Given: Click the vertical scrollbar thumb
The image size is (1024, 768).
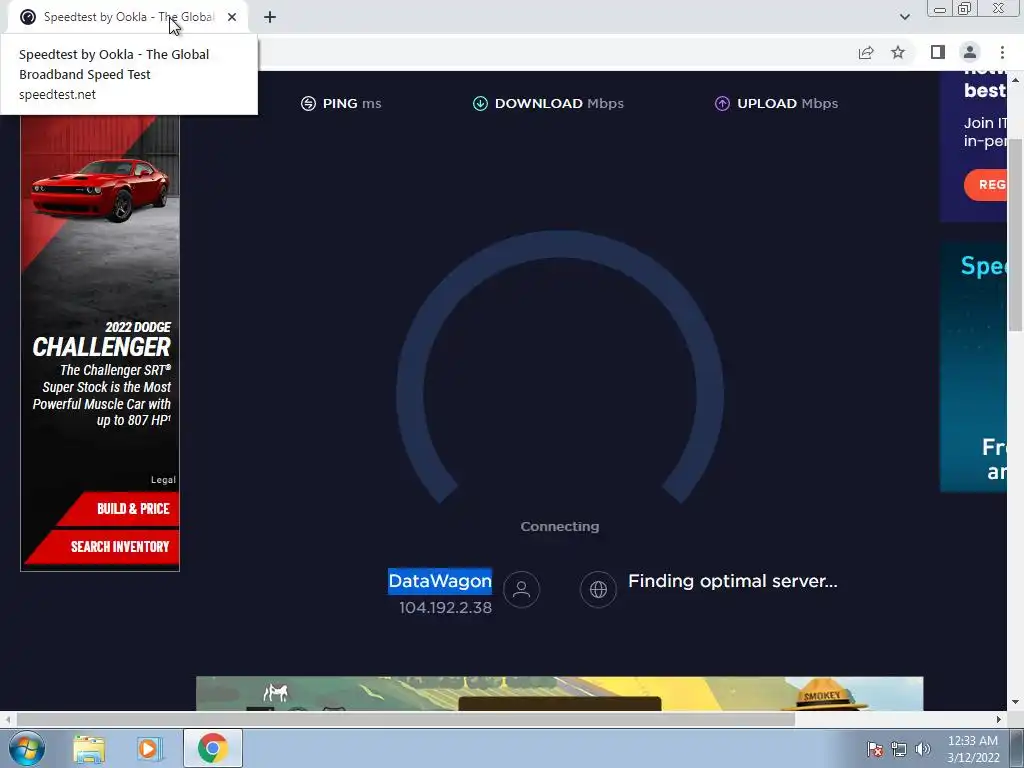Looking at the screenshot, I should click(x=1016, y=235).
